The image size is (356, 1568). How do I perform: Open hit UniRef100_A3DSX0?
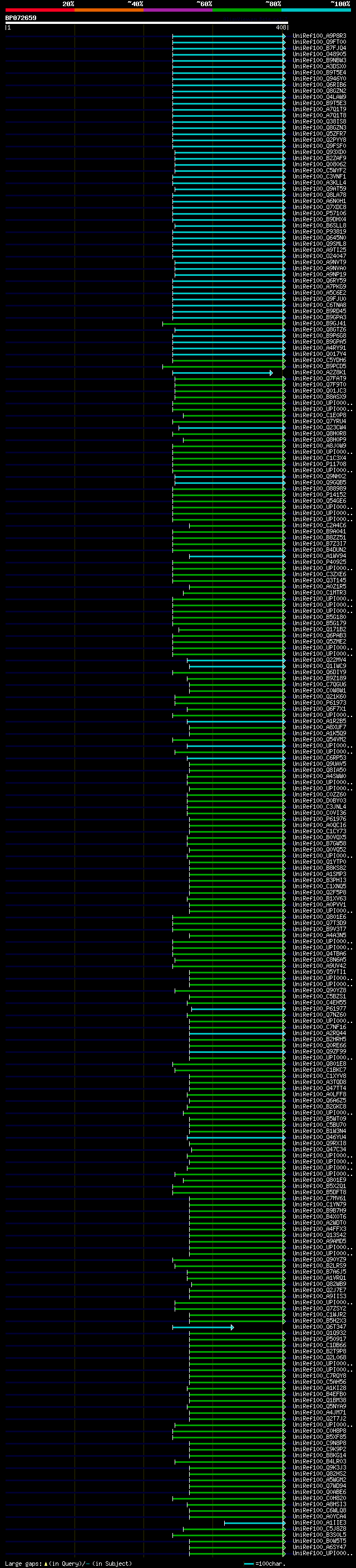pyautogui.click(x=319, y=66)
